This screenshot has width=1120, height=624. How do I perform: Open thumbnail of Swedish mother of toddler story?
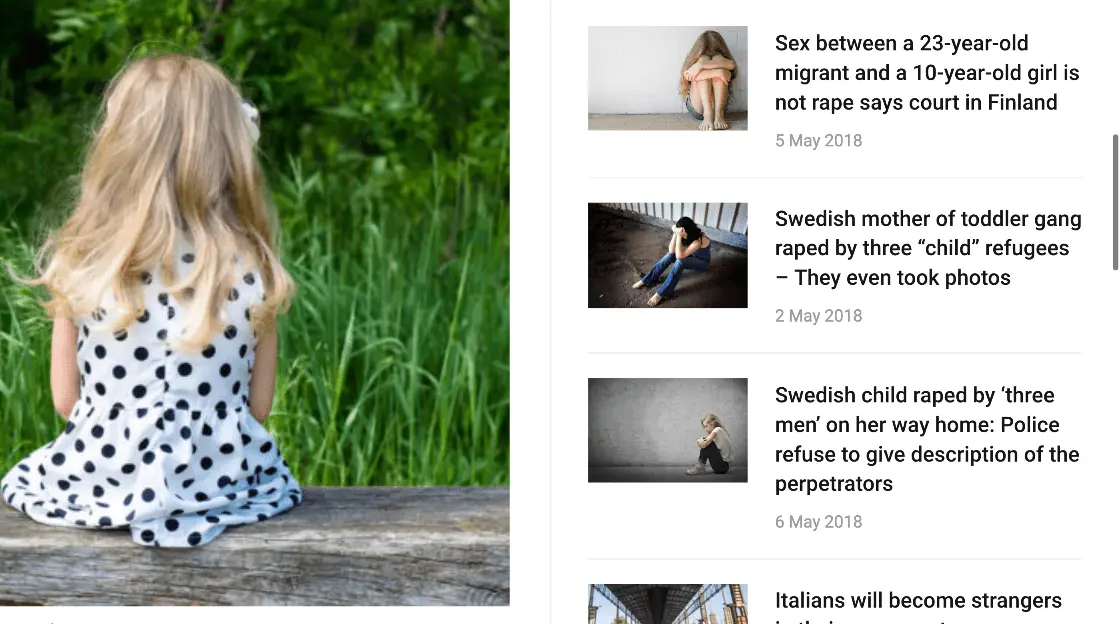click(x=667, y=255)
